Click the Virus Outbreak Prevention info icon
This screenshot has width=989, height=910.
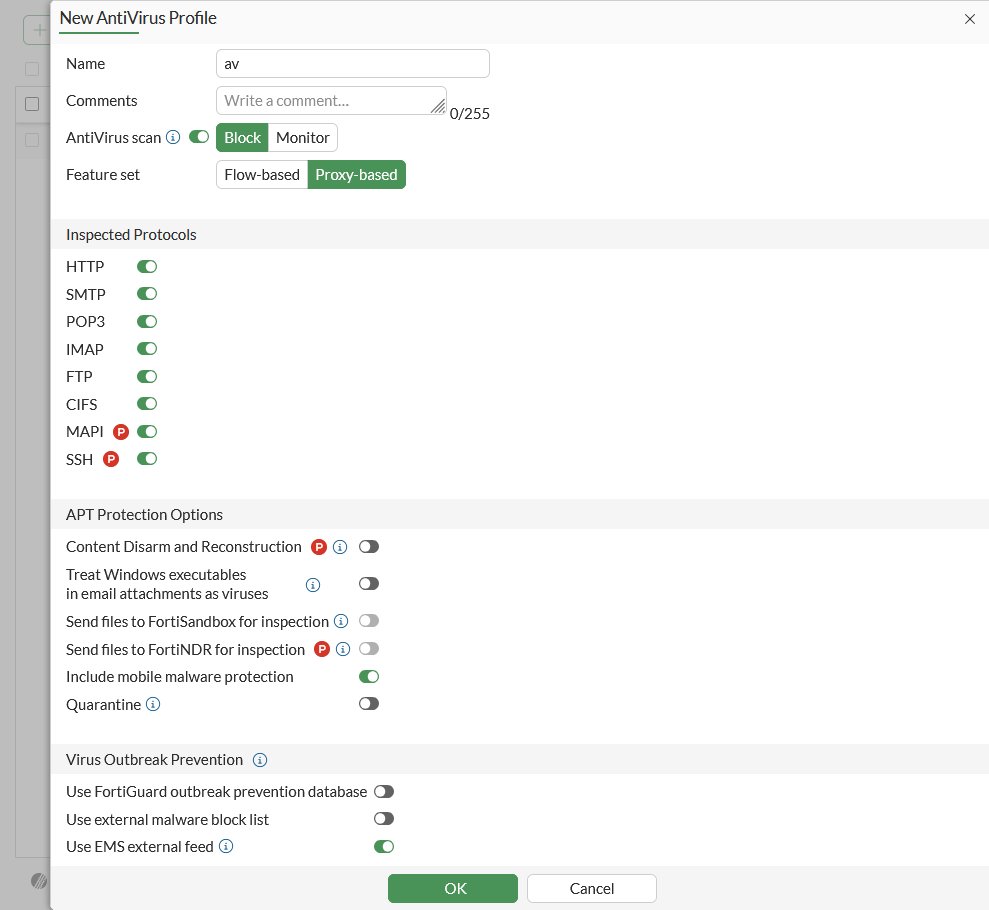point(260,760)
